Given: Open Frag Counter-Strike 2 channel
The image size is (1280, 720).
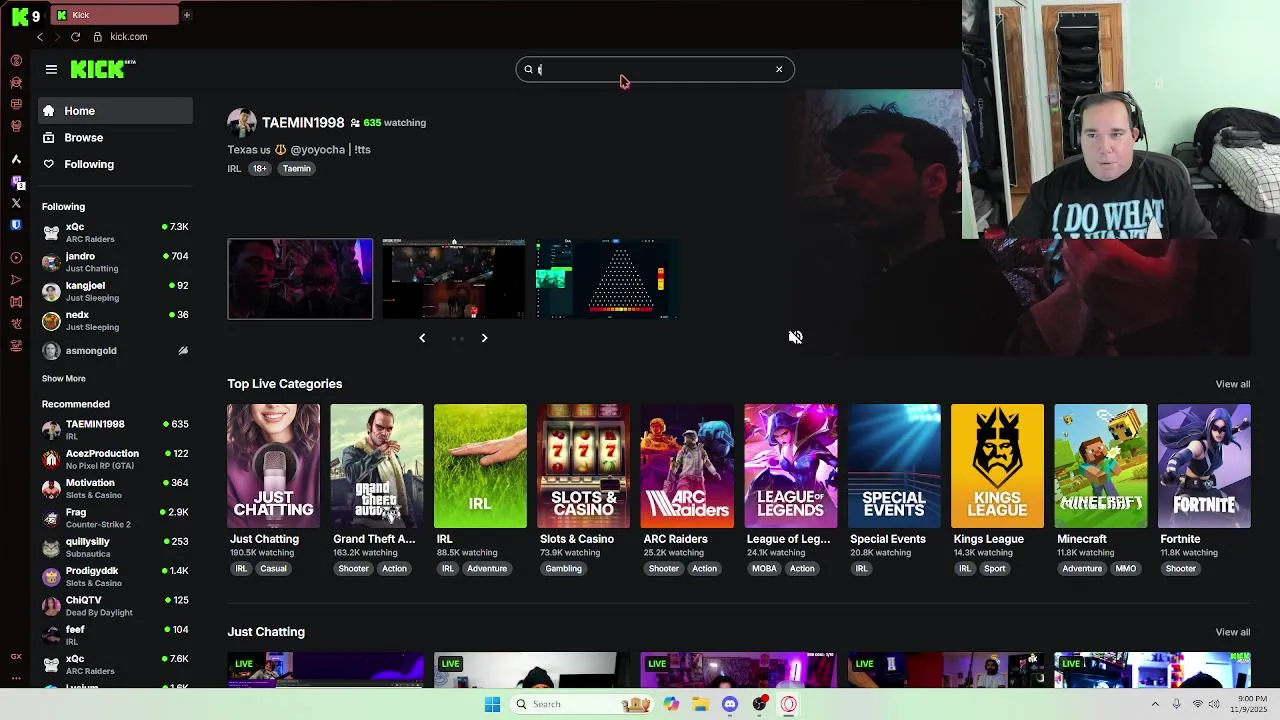Looking at the screenshot, I should [x=115, y=518].
